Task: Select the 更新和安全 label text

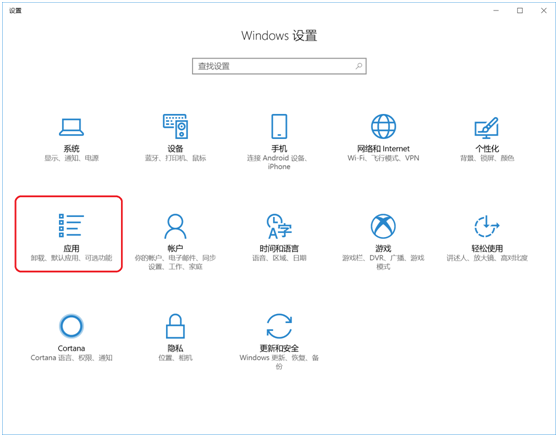Action: (279, 348)
